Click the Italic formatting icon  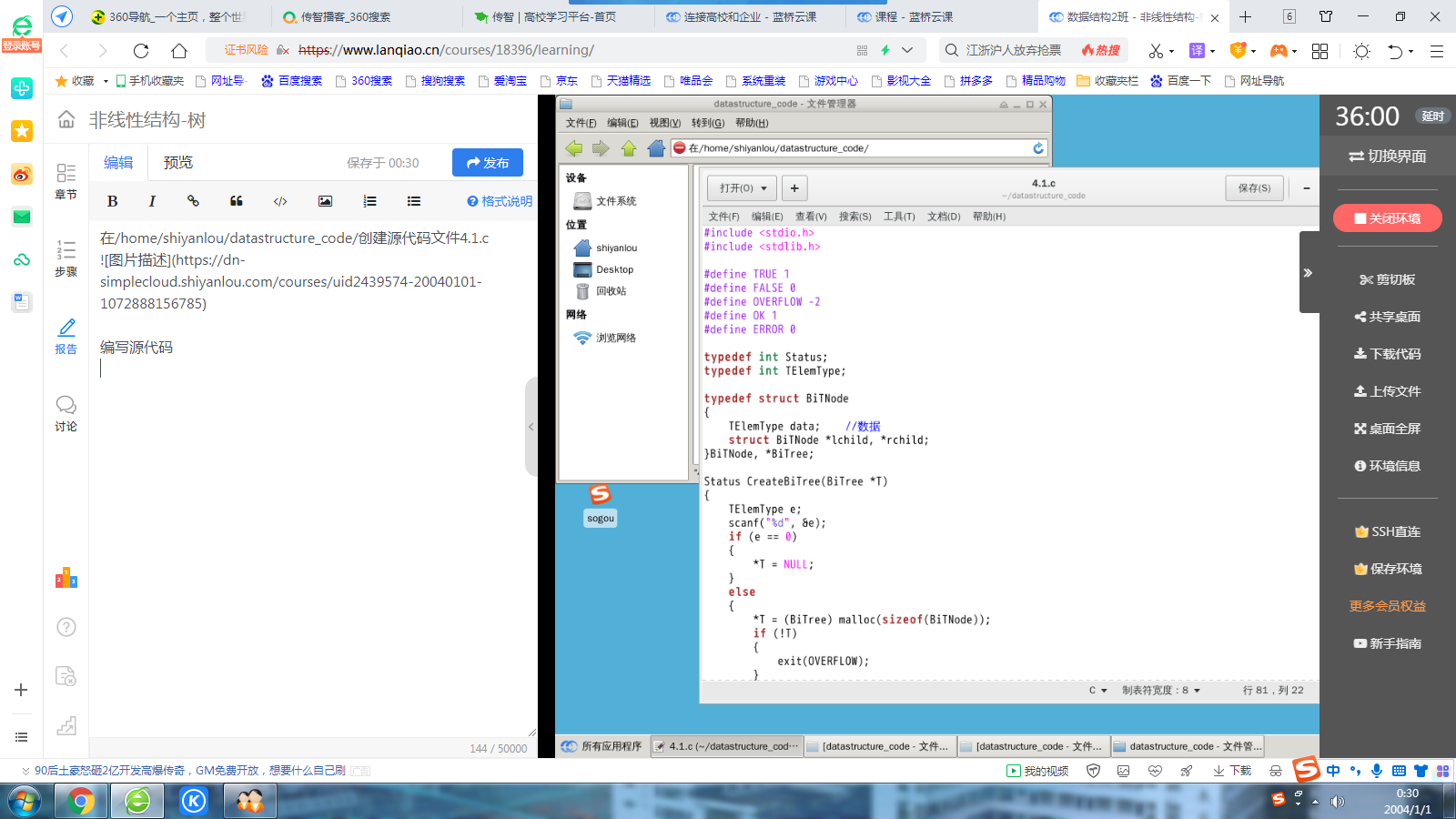pos(152,201)
